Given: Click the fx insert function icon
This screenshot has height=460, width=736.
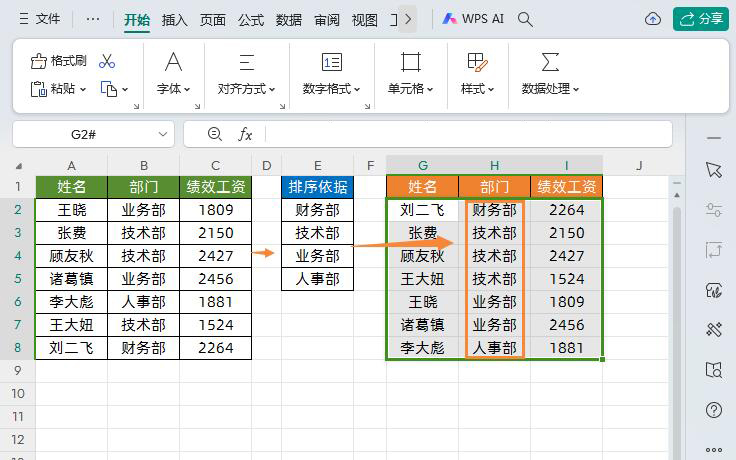Looking at the screenshot, I should click(x=245, y=134).
